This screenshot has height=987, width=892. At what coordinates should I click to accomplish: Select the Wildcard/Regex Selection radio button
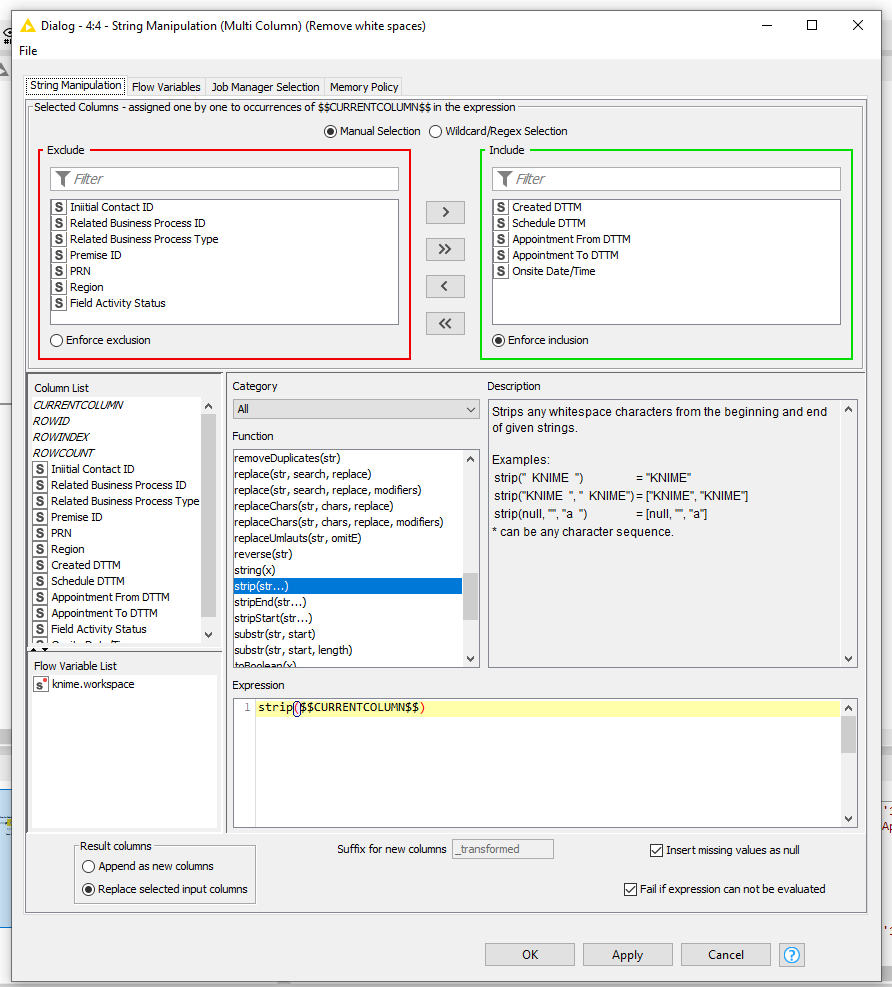click(436, 131)
